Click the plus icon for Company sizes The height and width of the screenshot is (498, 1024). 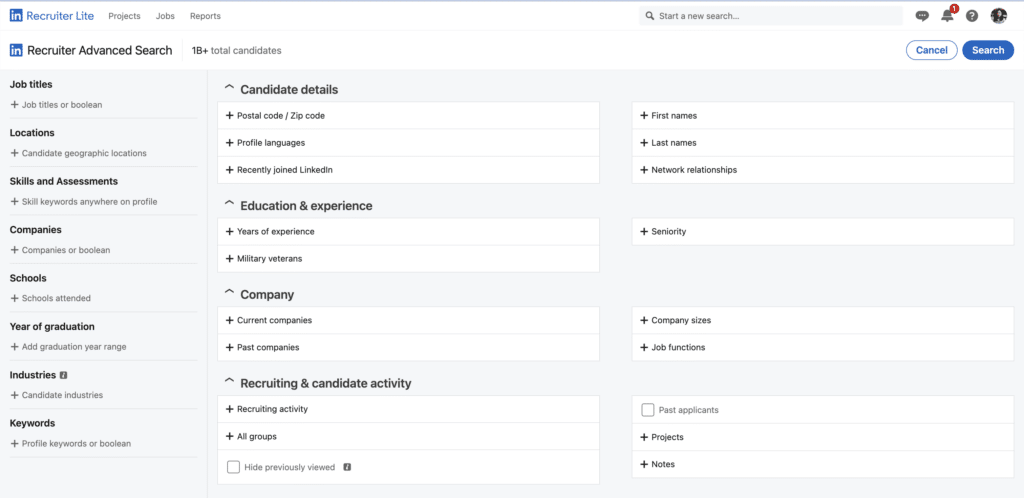(x=644, y=320)
